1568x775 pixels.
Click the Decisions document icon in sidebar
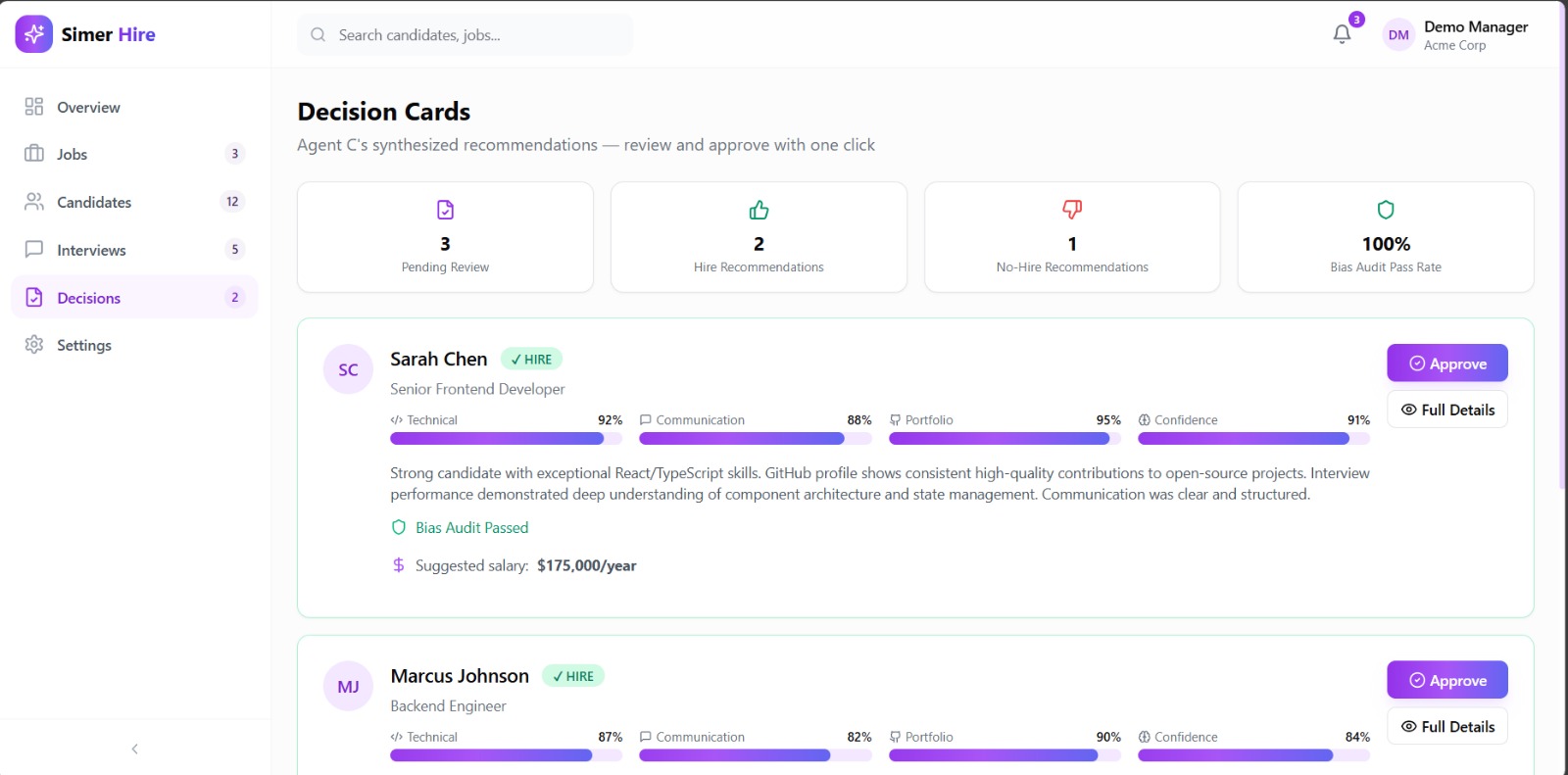(x=34, y=298)
